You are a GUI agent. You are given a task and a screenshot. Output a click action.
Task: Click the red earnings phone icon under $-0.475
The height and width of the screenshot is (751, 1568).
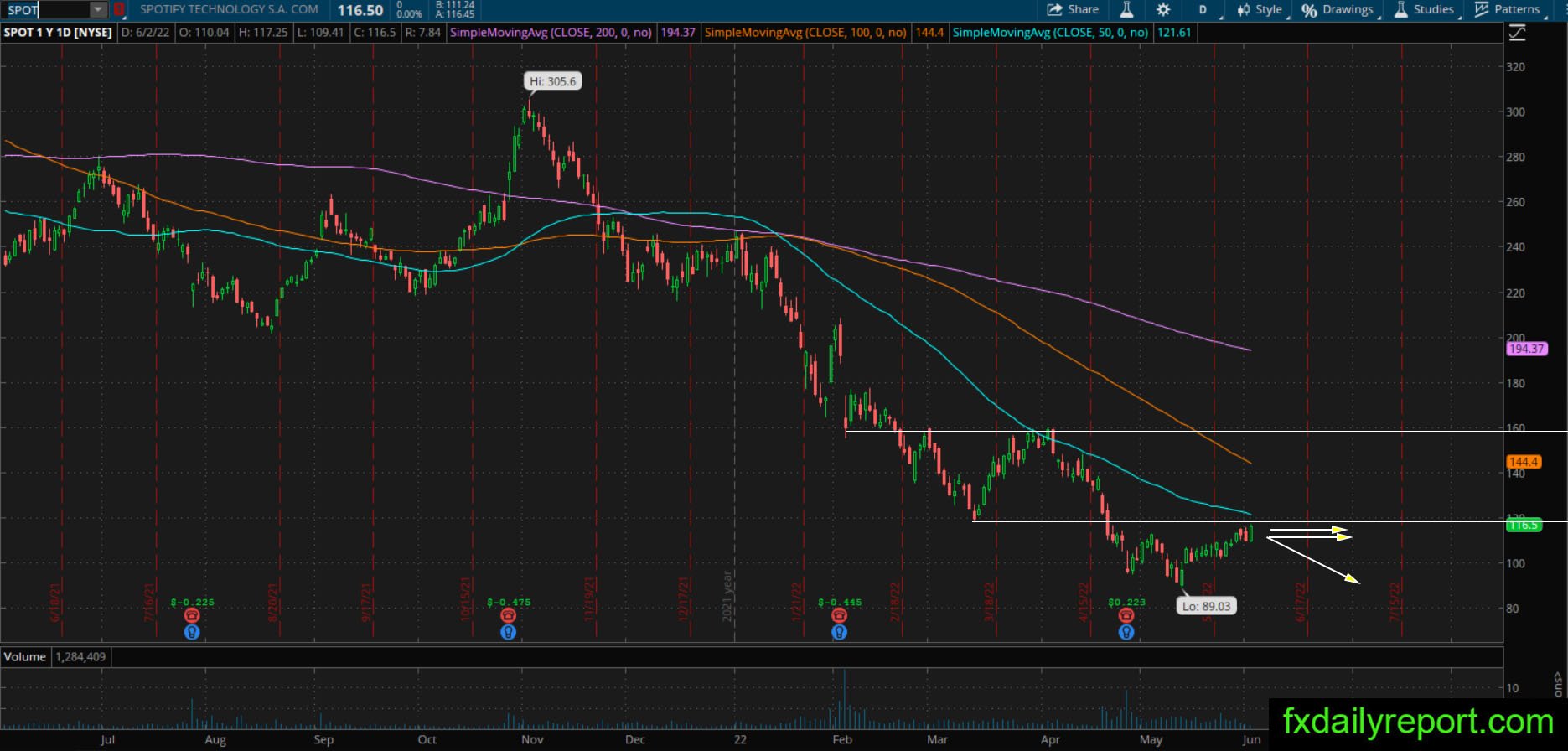pos(508,616)
